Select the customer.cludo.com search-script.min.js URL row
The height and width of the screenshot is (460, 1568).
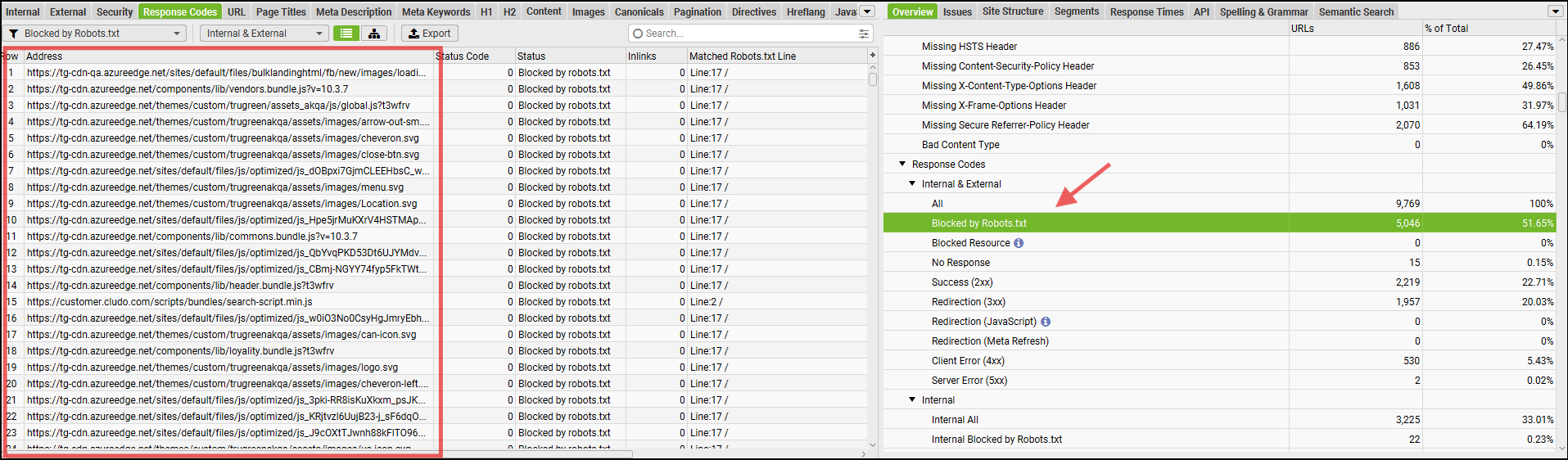(434, 301)
